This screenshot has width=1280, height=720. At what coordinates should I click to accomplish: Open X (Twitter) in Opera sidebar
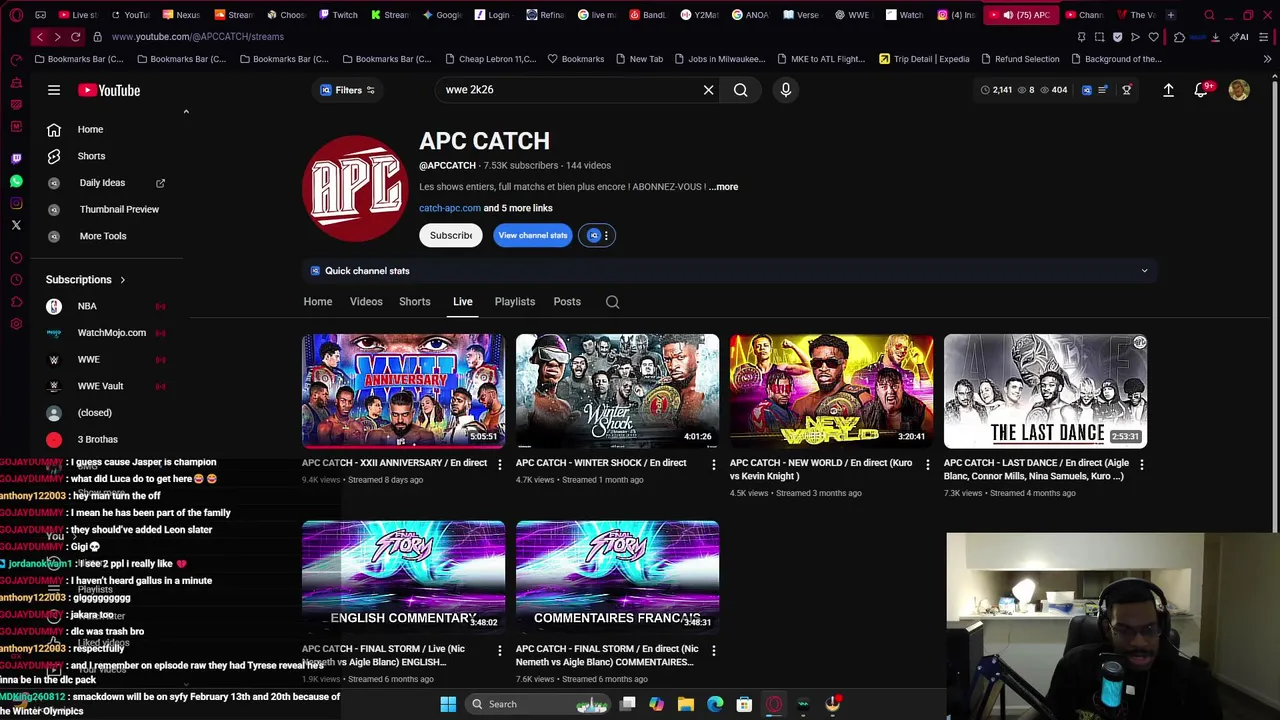[16, 225]
